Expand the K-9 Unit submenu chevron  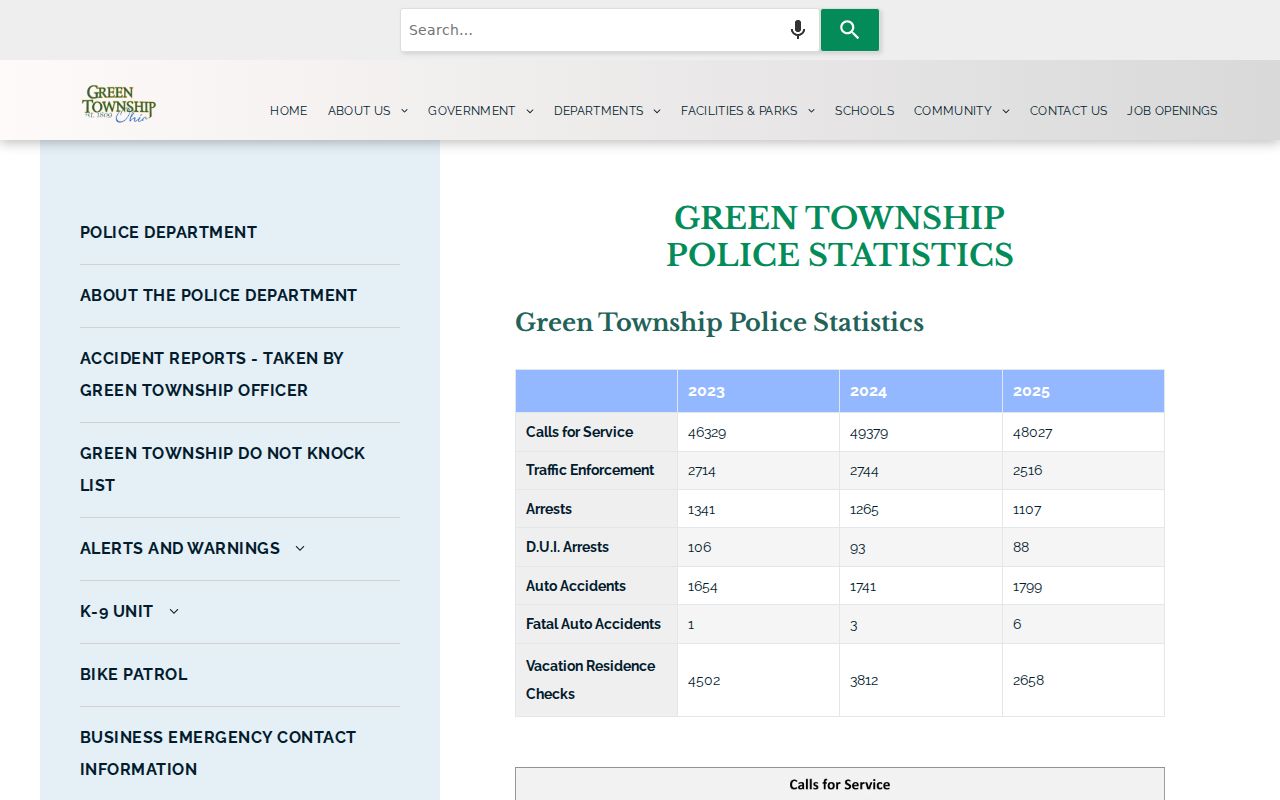coord(174,611)
